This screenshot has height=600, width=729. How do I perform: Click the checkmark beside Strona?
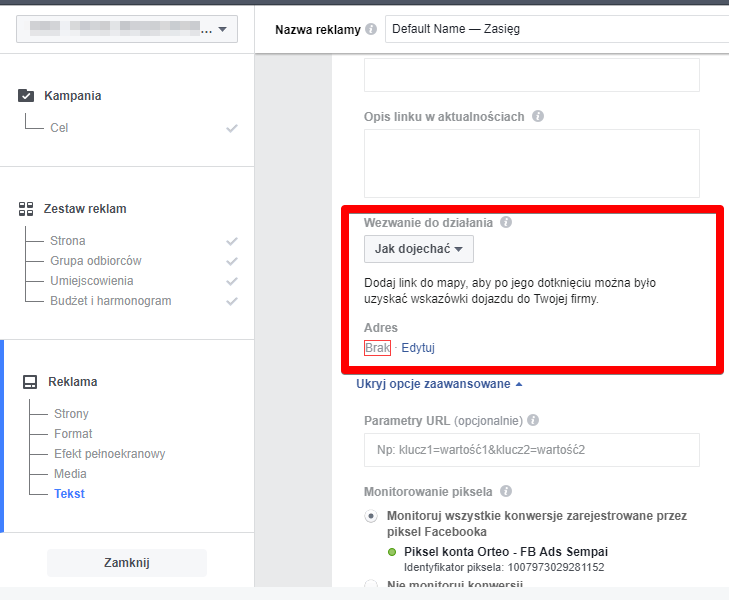pos(232,241)
